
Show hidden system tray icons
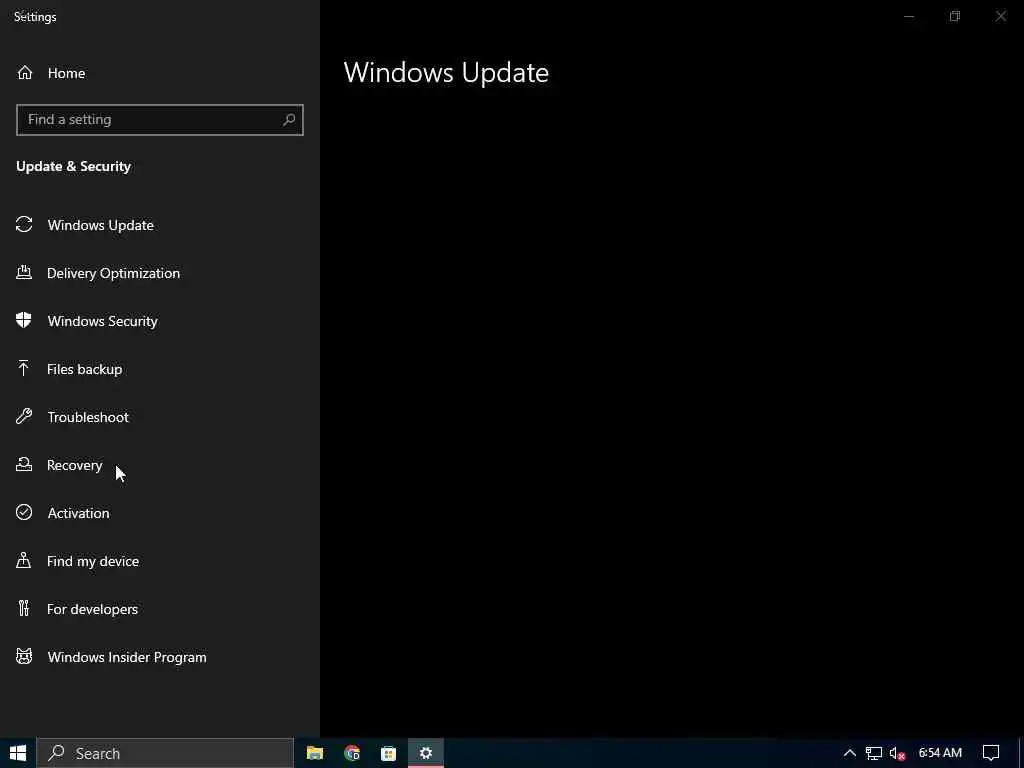pos(850,753)
